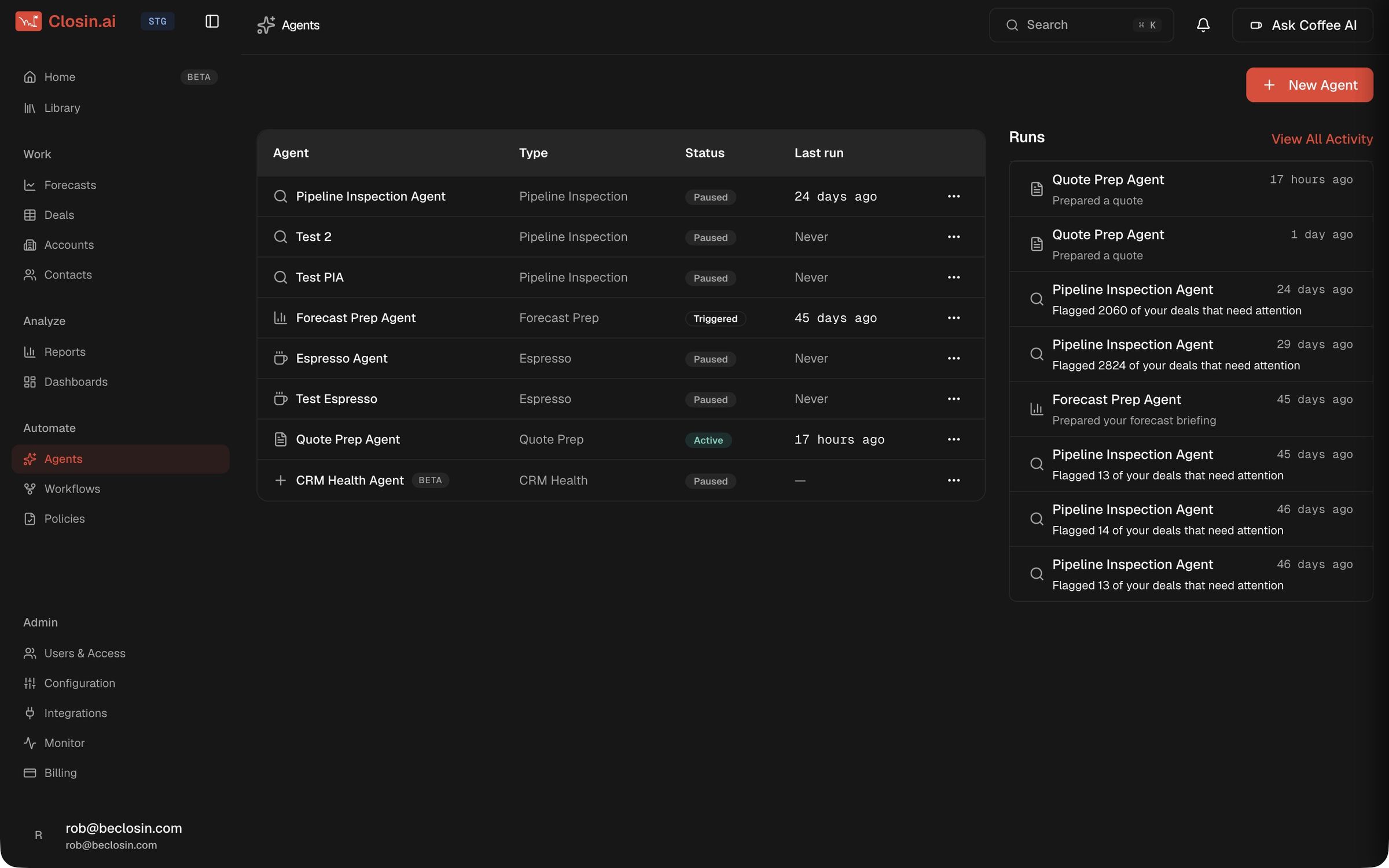Click chart icon beside Forecast Prep Agent row
1389x868 pixels.
(280, 318)
